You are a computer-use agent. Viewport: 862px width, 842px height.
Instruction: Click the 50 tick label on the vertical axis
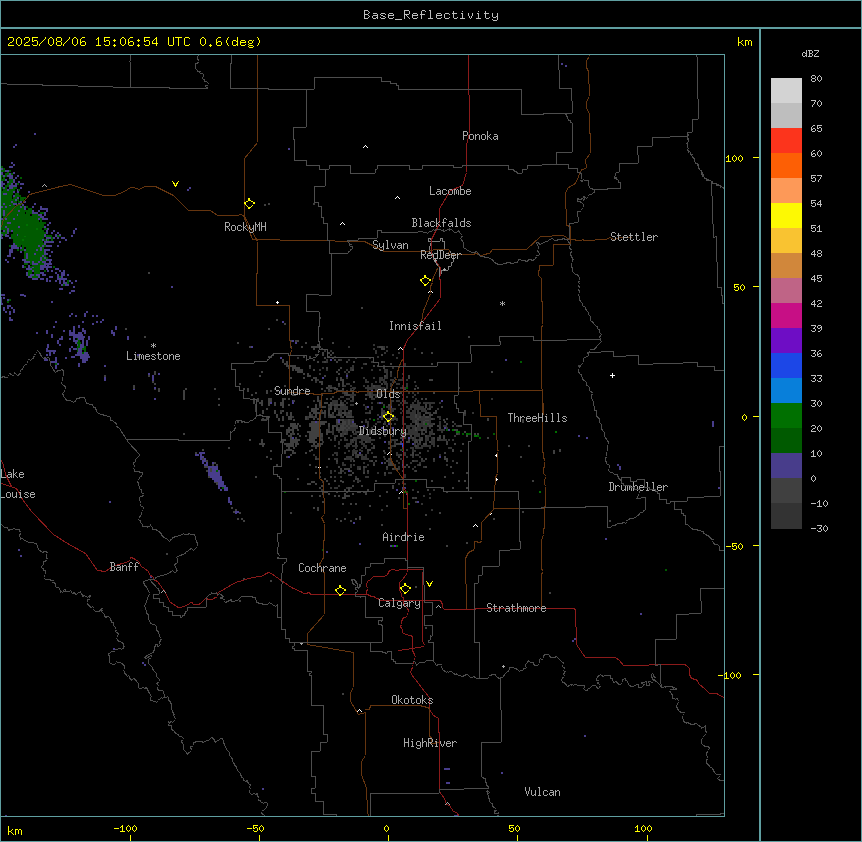739,287
